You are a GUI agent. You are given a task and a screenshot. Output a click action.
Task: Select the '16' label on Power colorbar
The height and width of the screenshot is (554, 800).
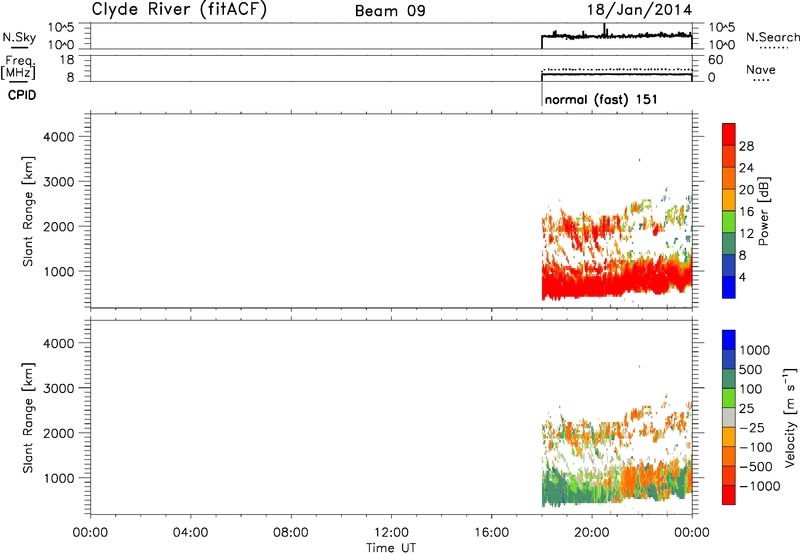coord(746,212)
